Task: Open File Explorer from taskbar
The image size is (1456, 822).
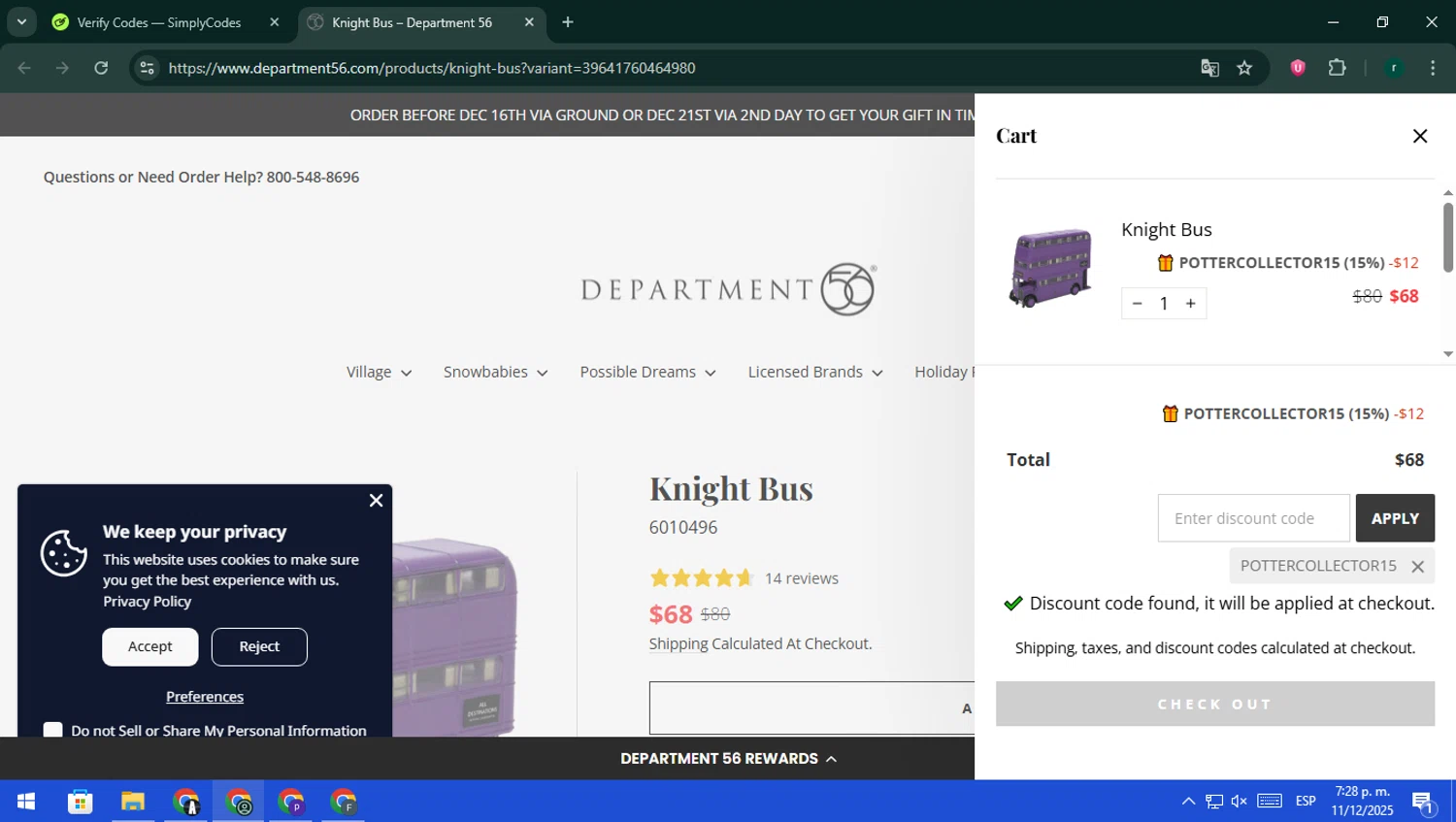Action: 133,802
